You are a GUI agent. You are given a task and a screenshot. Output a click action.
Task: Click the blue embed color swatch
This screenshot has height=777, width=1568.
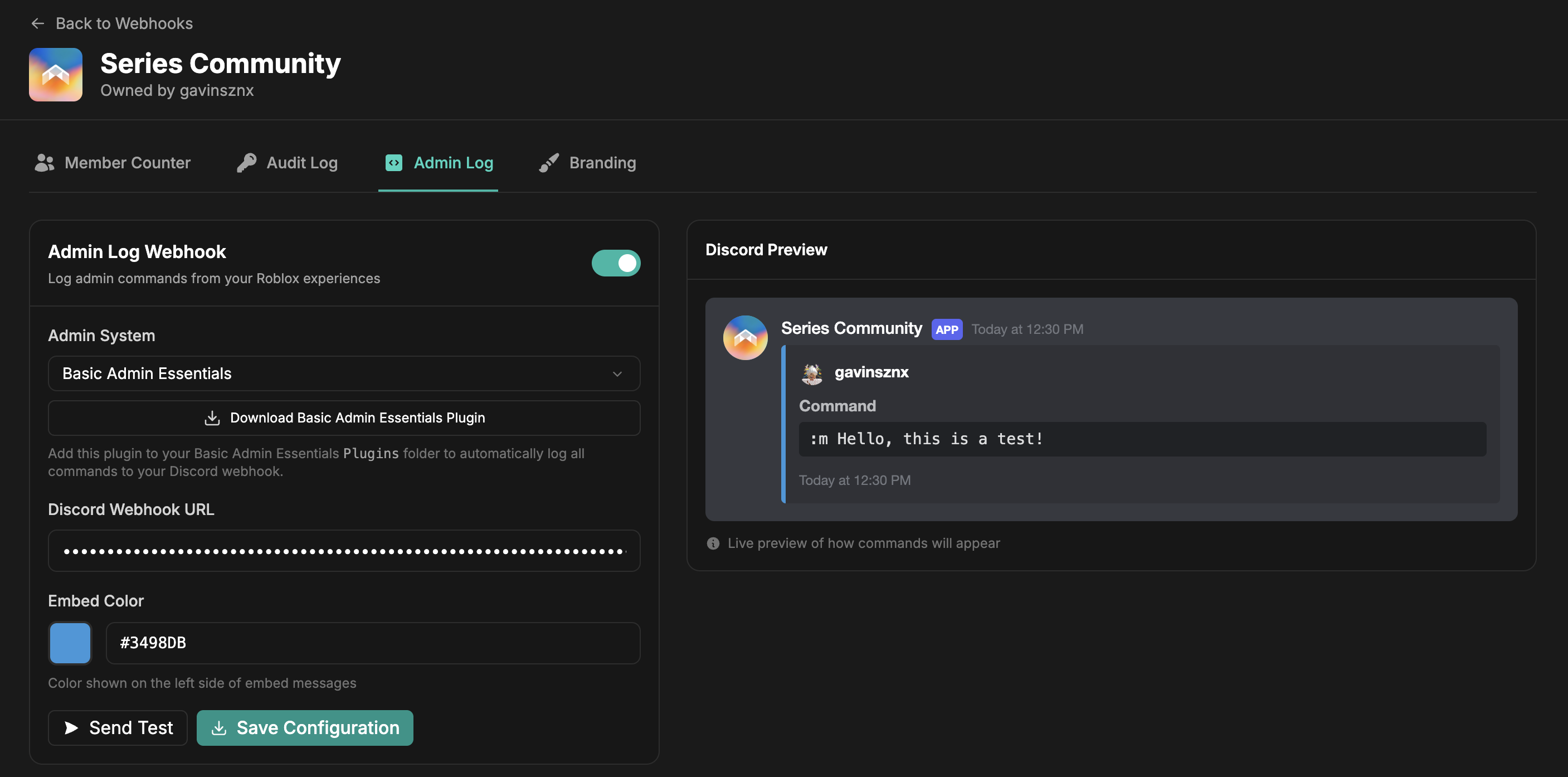point(70,643)
